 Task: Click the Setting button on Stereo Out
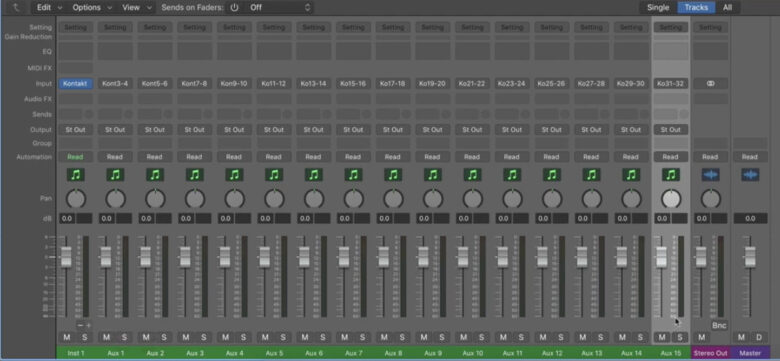pyautogui.click(x=710, y=27)
